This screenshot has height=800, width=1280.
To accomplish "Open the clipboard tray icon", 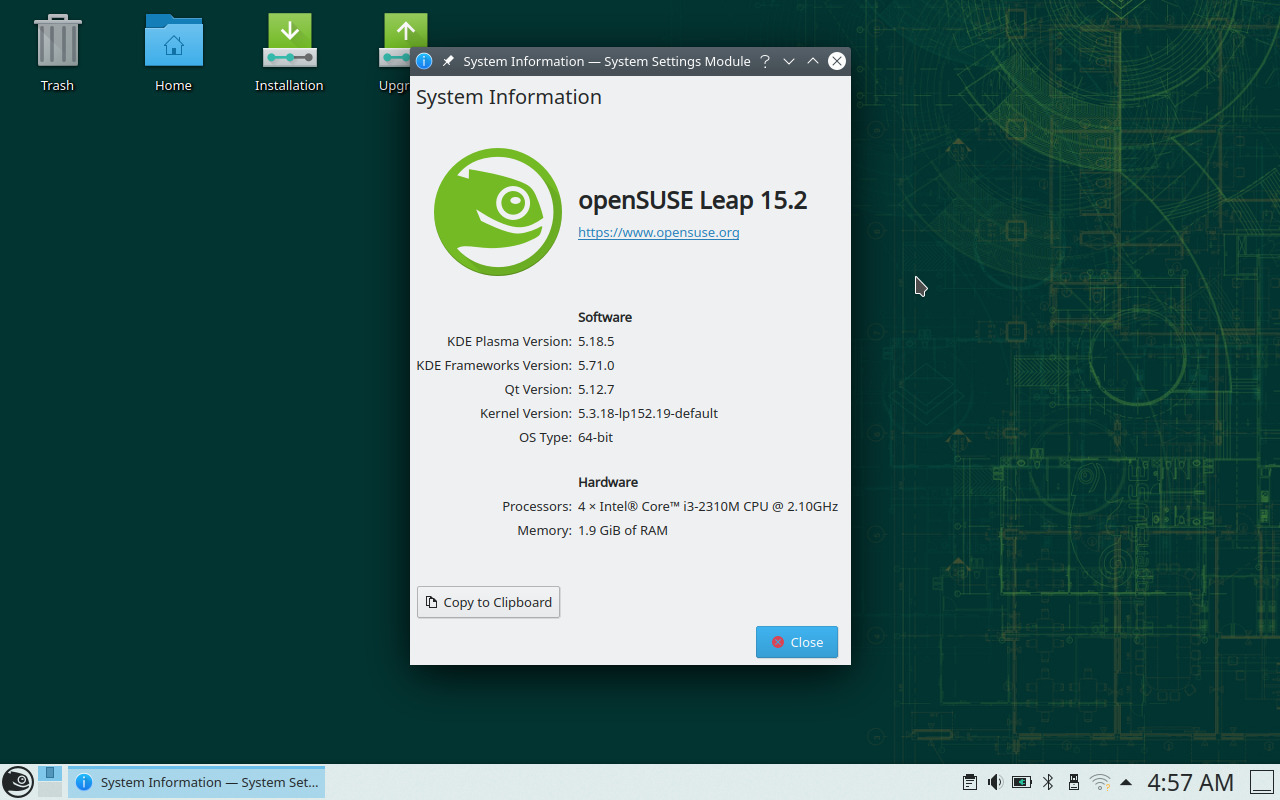I will click(x=969, y=782).
